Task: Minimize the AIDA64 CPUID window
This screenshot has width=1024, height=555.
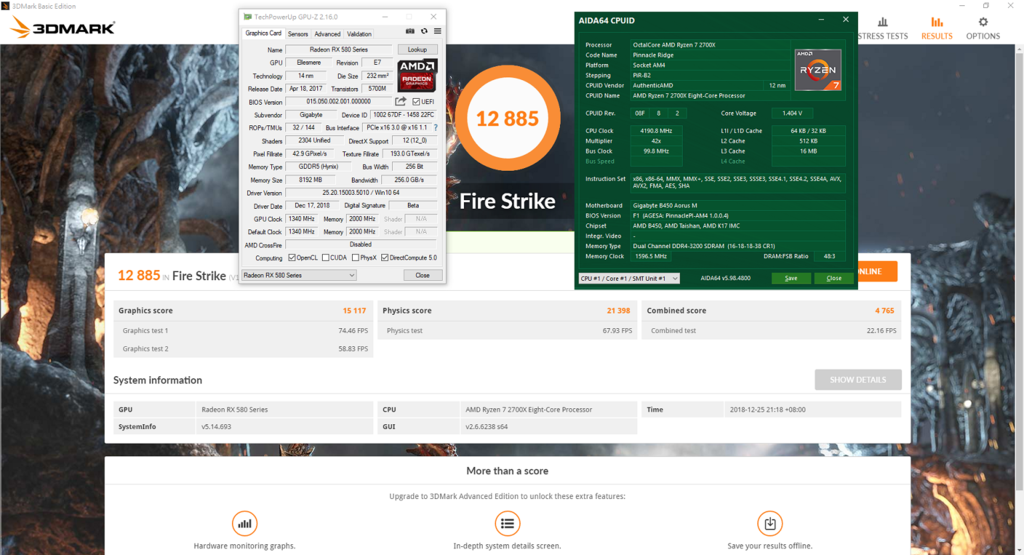Action: (x=821, y=20)
